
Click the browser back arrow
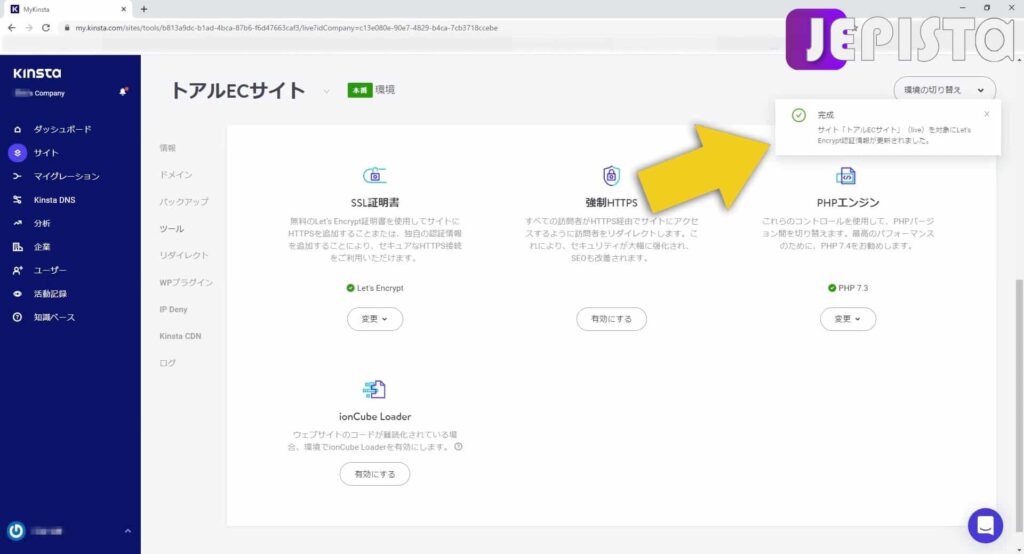pos(11,28)
